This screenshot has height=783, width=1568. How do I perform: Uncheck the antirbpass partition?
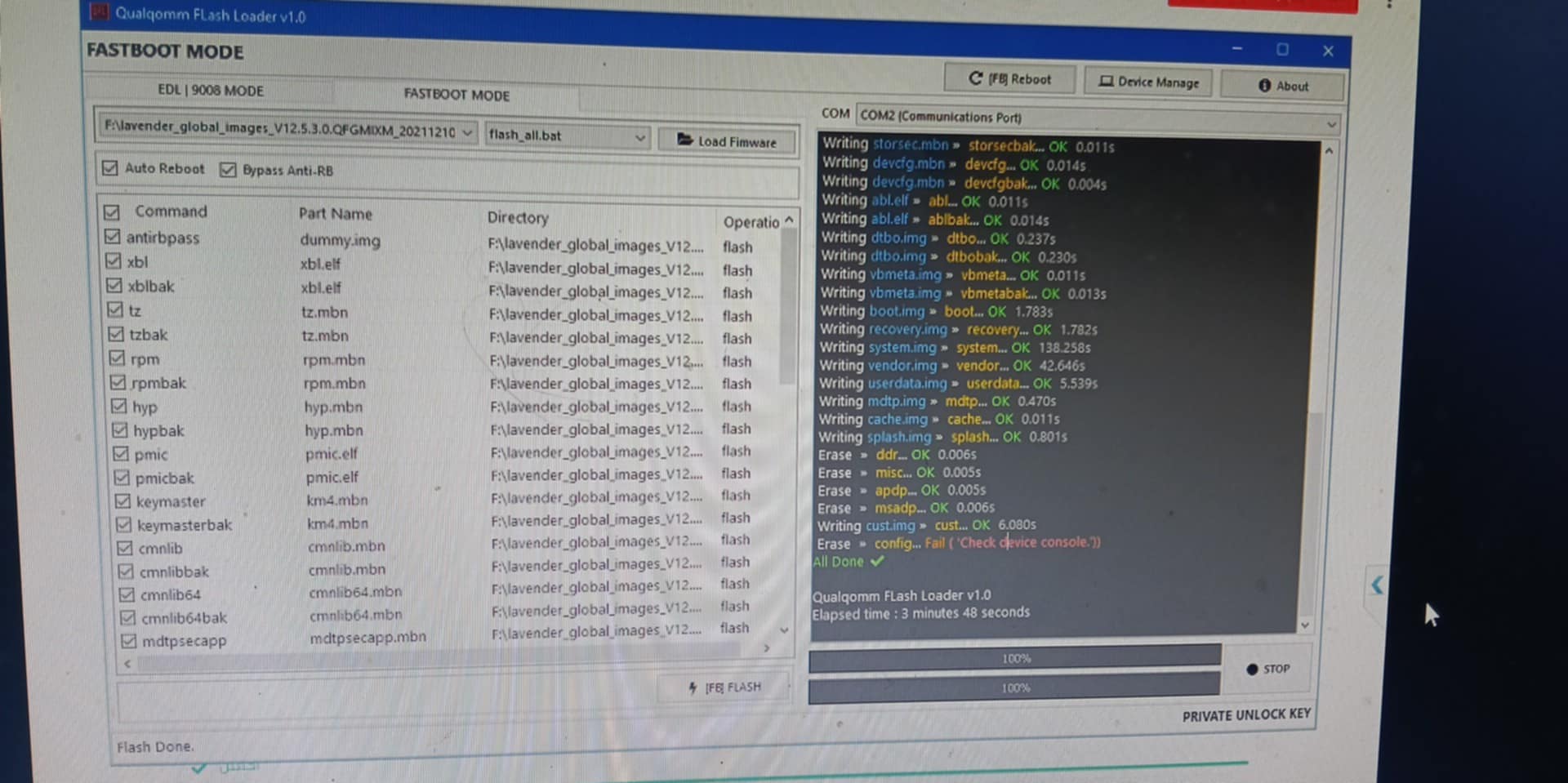113,237
